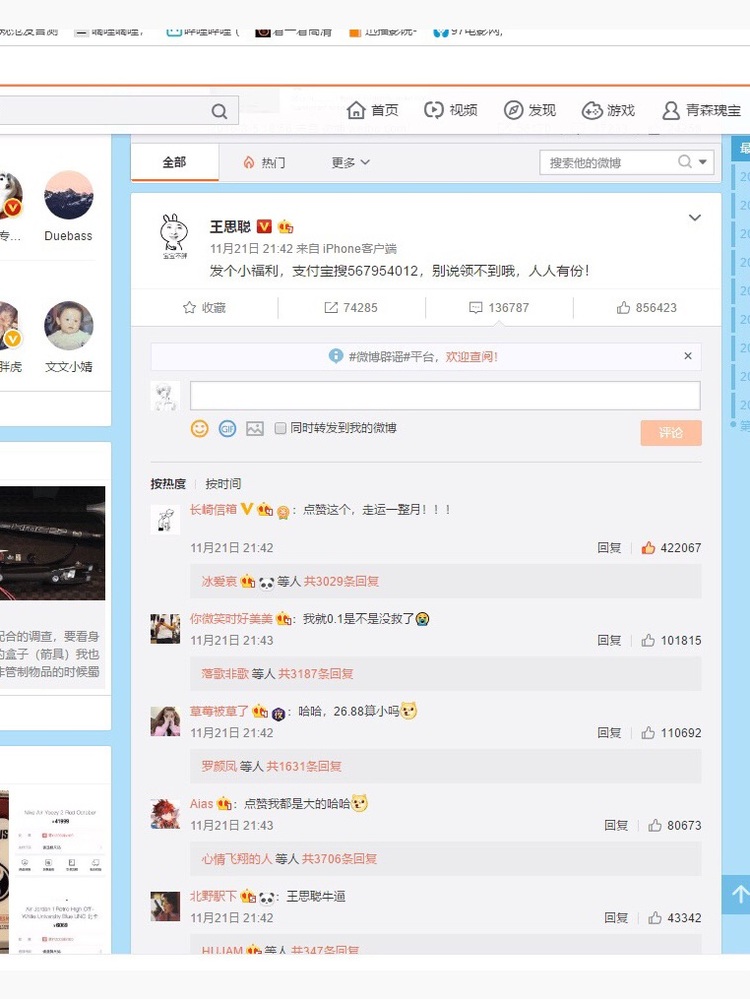Viewport: 750px width, 999px height.
Task: Open 落歌非歌 replier link
Action: click(x=225, y=673)
